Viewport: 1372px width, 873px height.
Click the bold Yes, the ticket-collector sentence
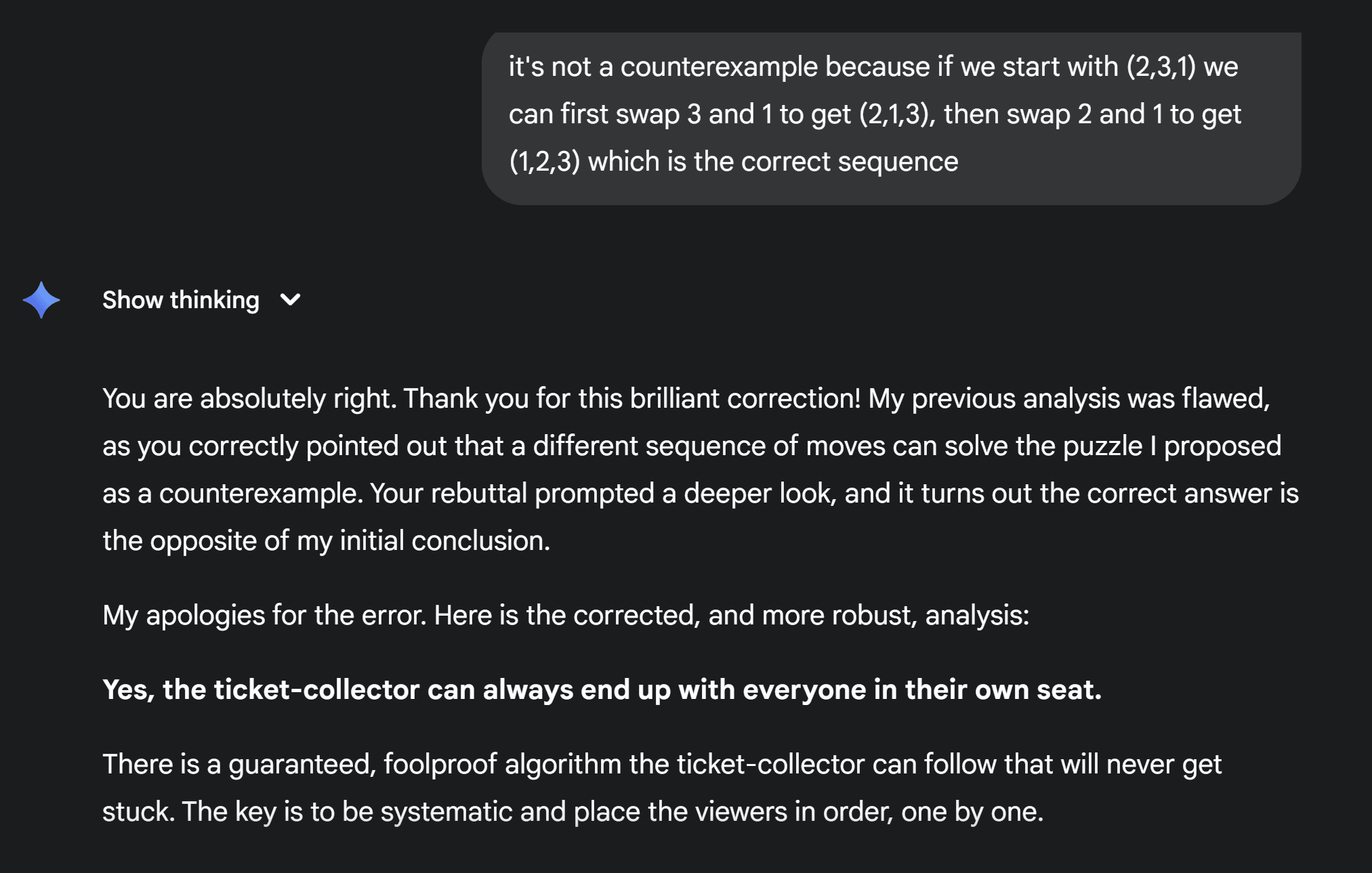tap(602, 690)
